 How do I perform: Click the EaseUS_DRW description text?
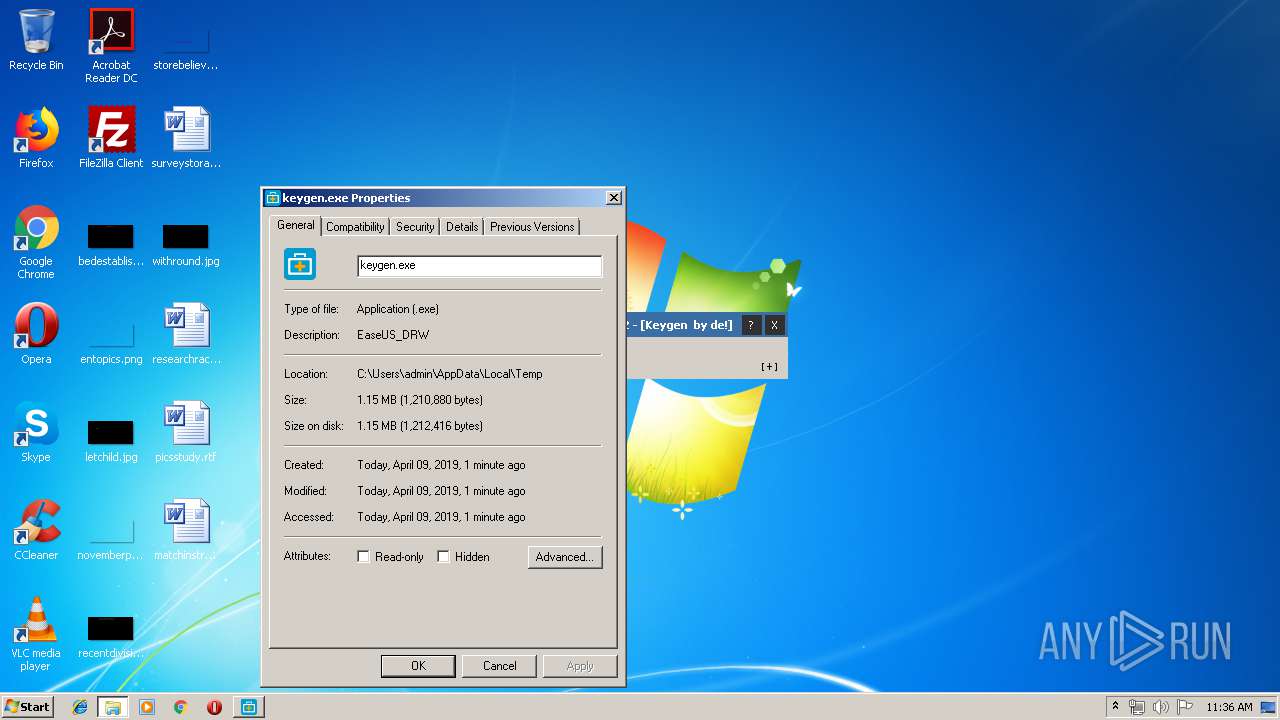(x=393, y=335)
